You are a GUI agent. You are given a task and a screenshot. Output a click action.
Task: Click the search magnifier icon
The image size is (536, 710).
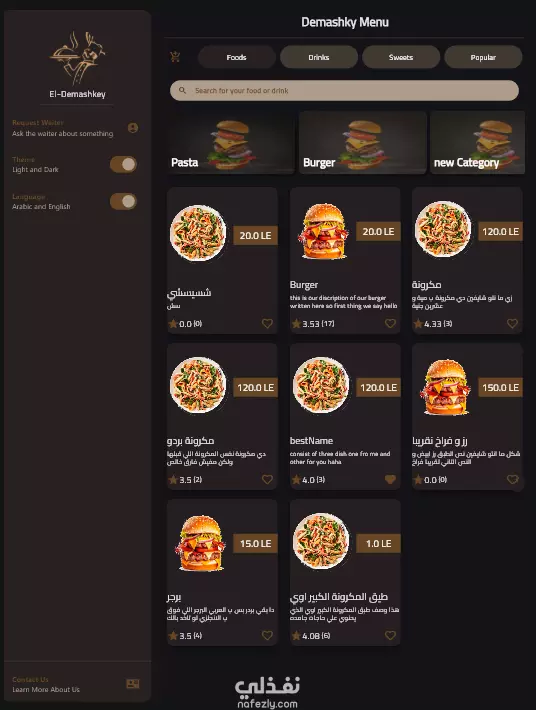(x=182, y=91)
